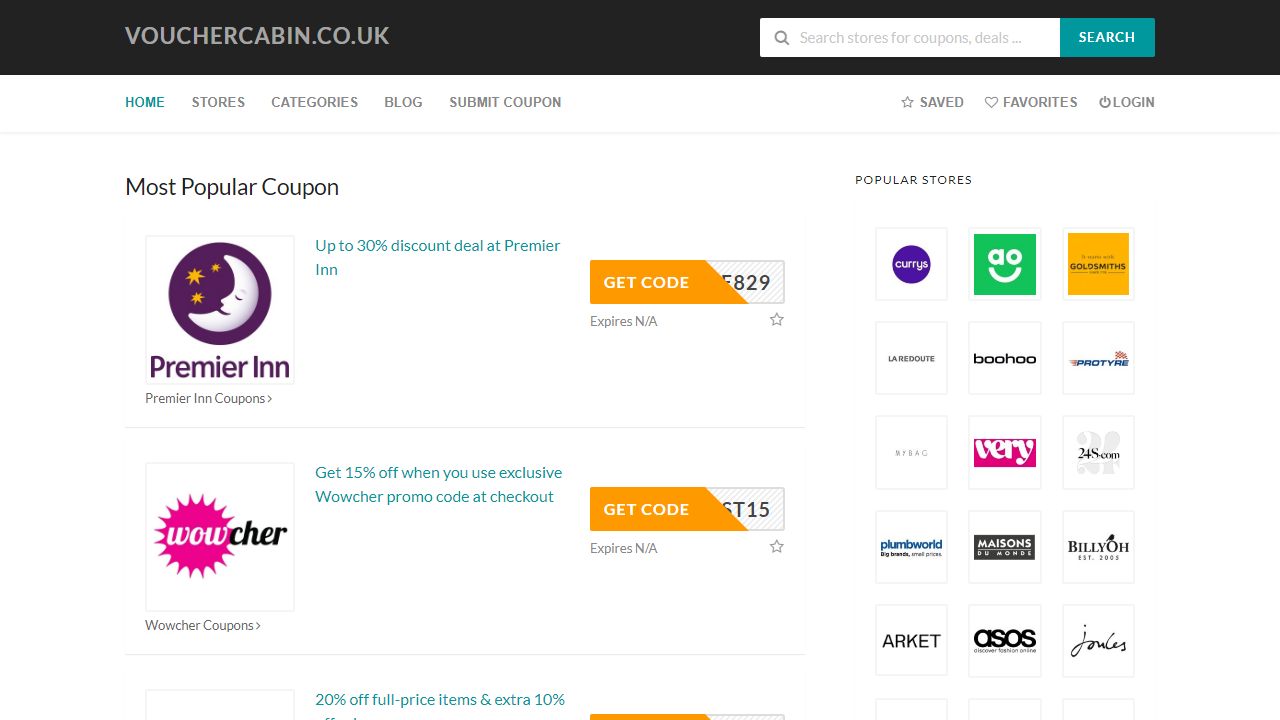Expand Premier Inn Coupons list

pyautogui.click(x=208, y=398)
